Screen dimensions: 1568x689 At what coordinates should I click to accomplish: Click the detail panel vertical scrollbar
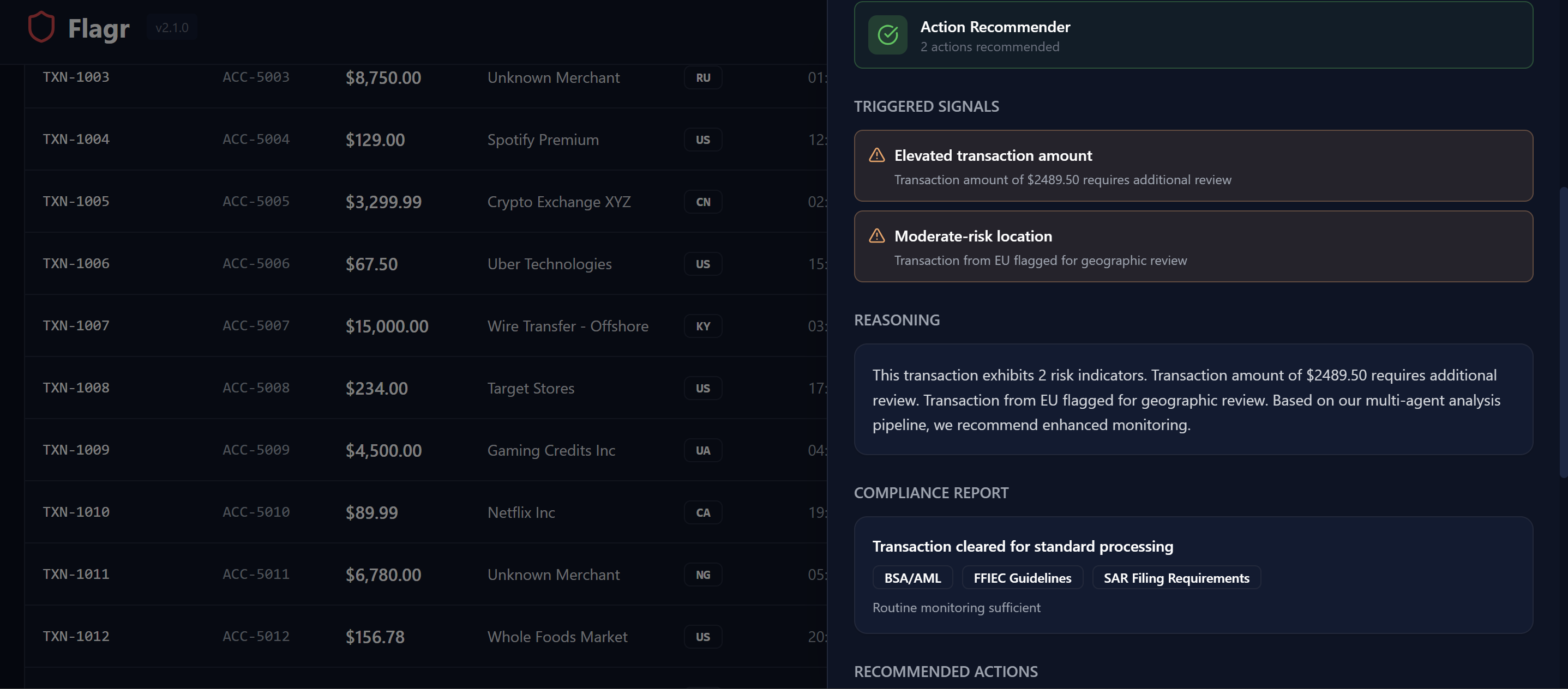pos(1563,331)
